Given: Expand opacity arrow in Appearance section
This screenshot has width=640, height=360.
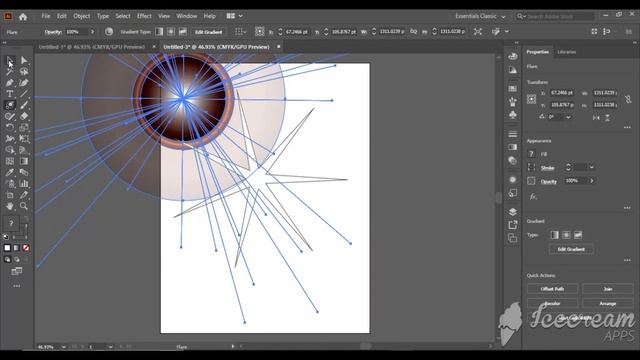Looking at the screenshot, I should pyautogui.click(x=591, y=180).
